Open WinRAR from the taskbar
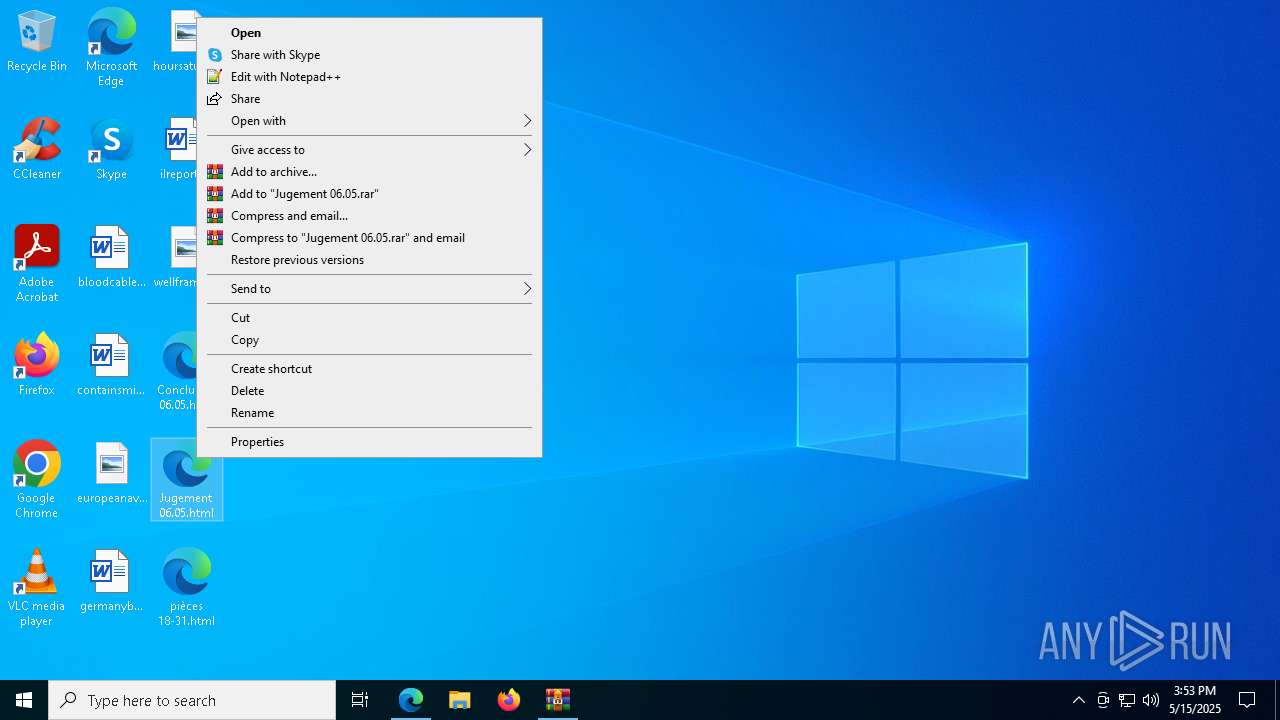The width and height of the screenshot is (1280, 720). (x=558, y=700)
